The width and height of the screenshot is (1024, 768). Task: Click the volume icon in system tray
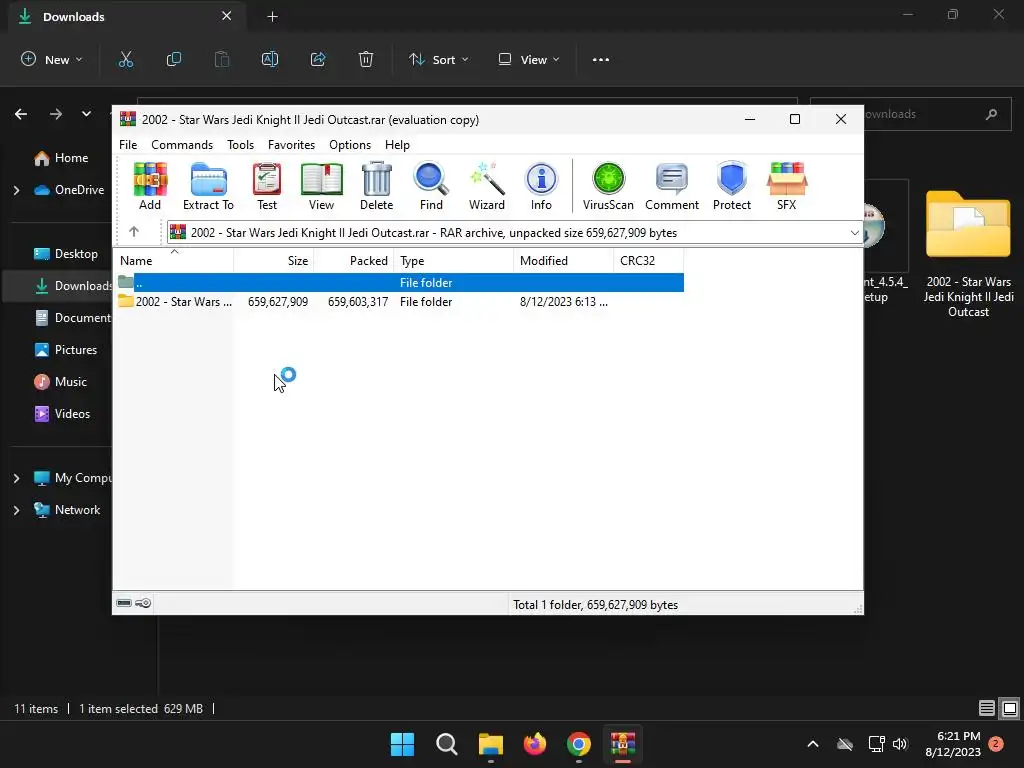click(x=900, y=744)
